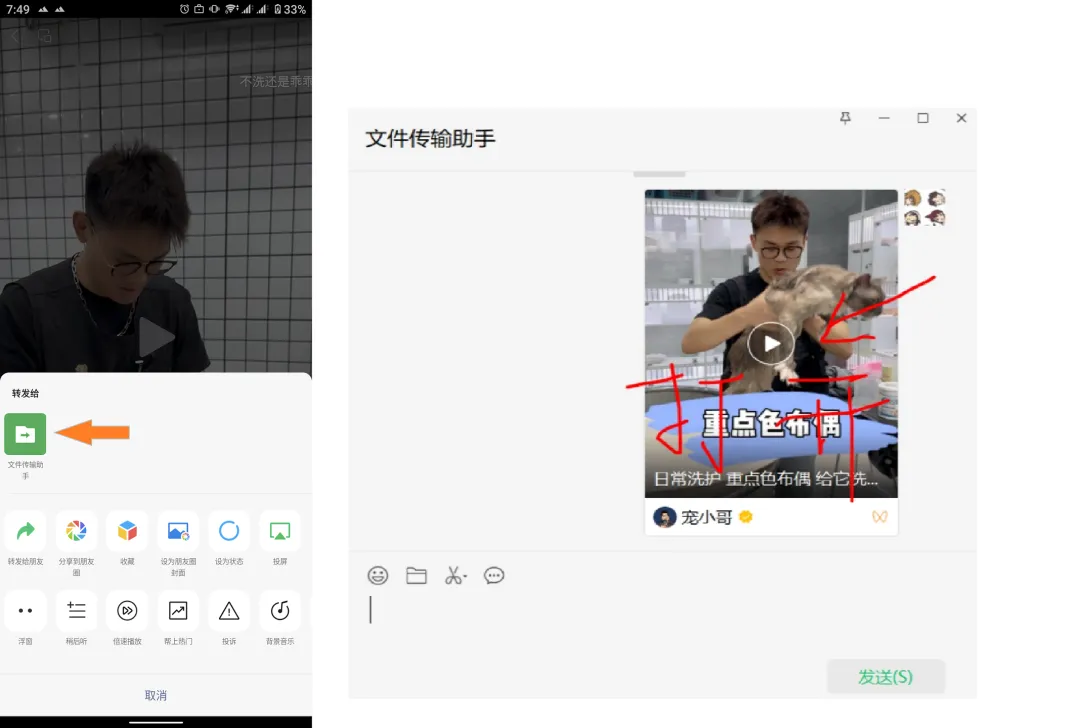Screen dimensions: 1080x728
Task: Tap the 转发给朋友 share arrow icon
Action: tap(25, 531)
